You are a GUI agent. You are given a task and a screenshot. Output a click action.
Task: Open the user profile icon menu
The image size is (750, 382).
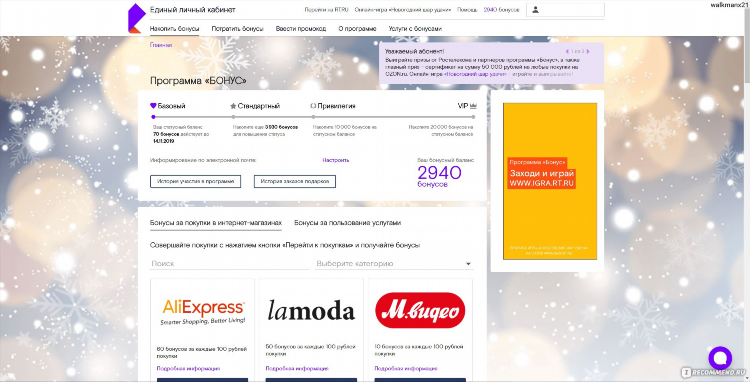(536, 10)
